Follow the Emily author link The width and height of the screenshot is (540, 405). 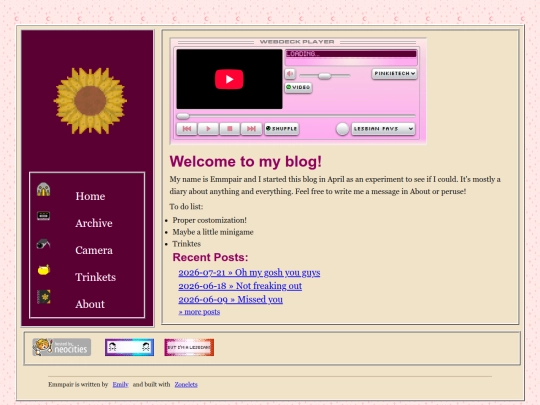(x=120, y=384)
